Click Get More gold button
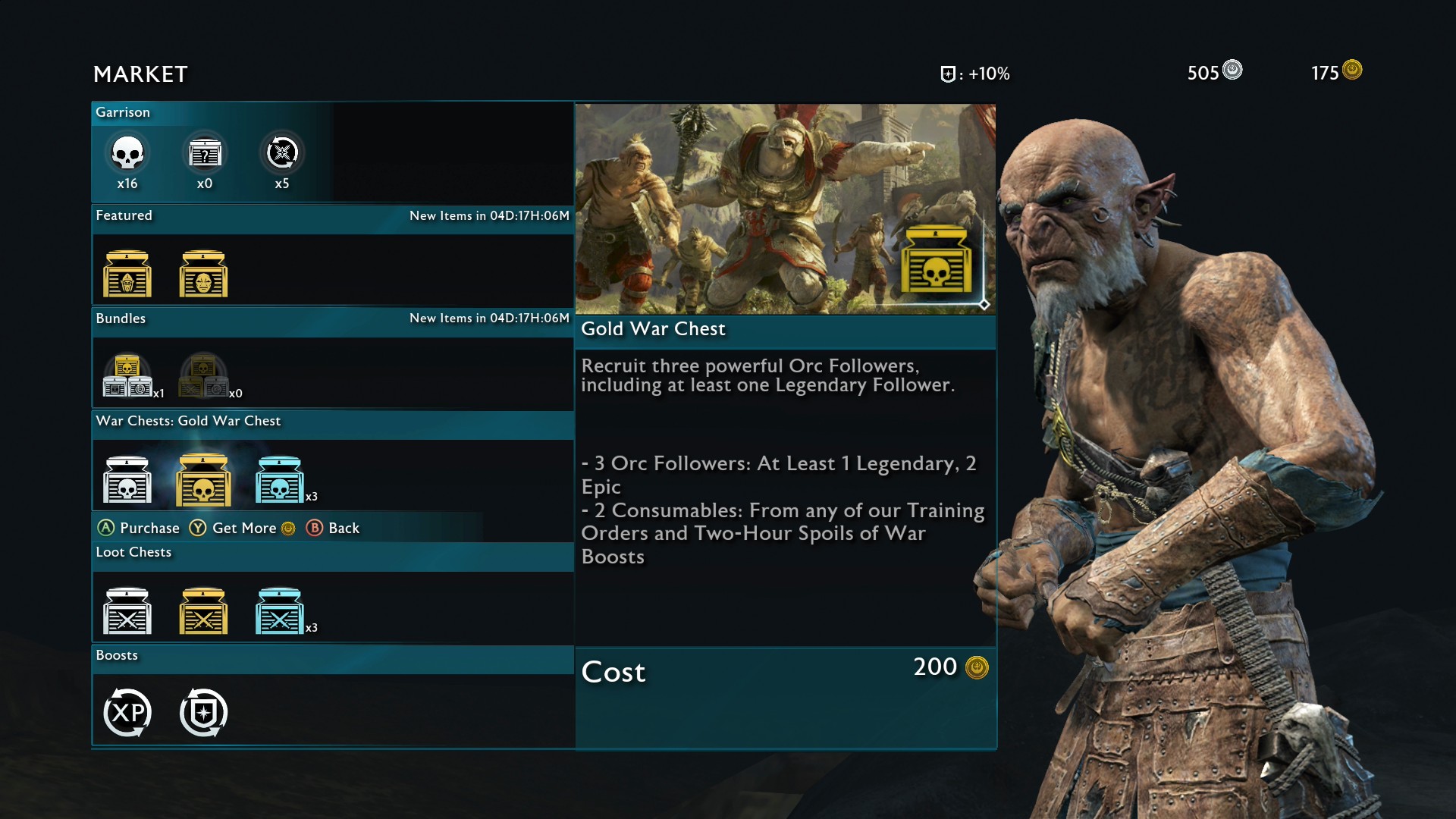Image resolution: width=1456 pixels, height=819 pixels. click(242, 528)
